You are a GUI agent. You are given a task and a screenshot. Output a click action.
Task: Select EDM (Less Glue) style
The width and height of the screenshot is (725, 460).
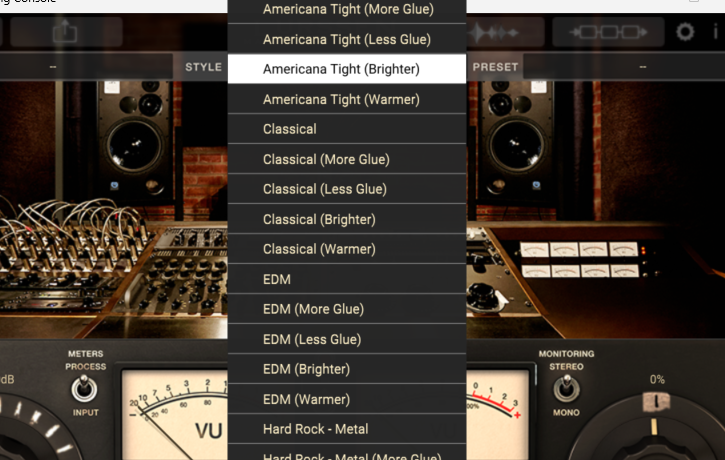[x=347, y=339]
